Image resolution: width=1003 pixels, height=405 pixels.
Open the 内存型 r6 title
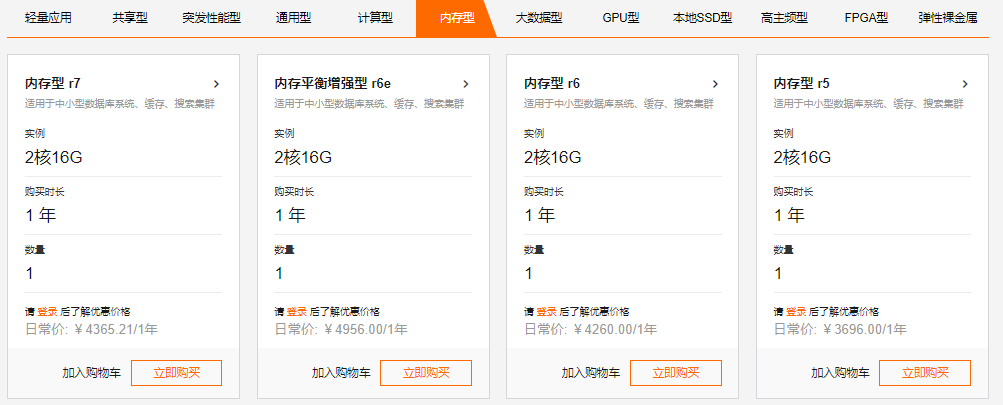click(x=552, y=84)
